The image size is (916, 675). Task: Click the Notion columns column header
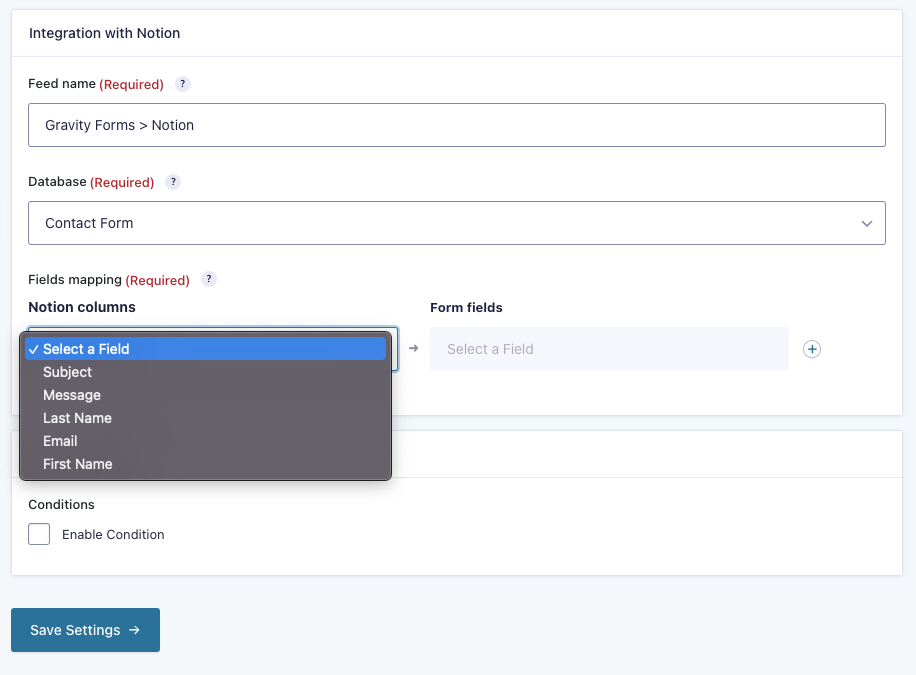click(82, 307)
